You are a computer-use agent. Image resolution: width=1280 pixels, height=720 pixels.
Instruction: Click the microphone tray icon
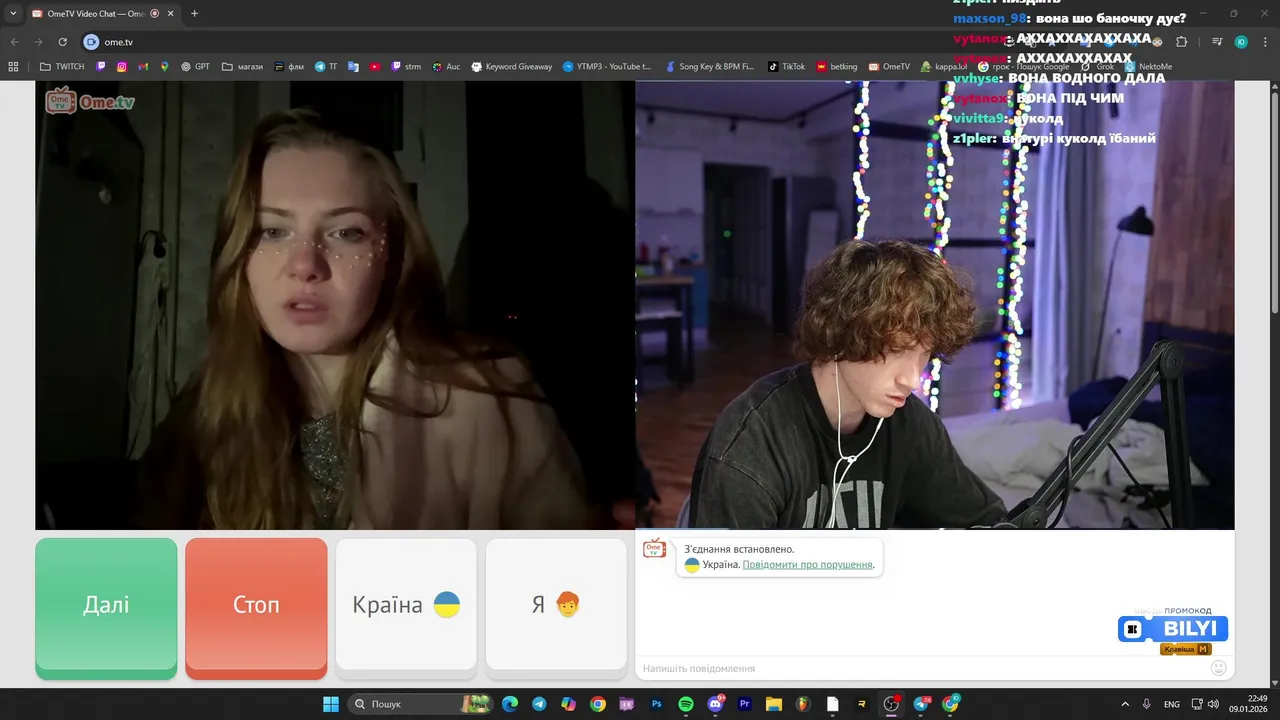coord(1147,704)
